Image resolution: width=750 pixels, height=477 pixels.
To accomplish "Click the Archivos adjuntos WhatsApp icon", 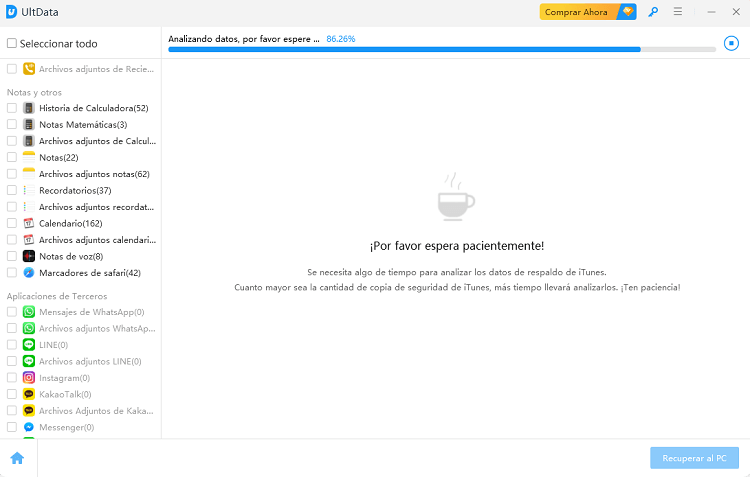I will (x=29, y=328).
